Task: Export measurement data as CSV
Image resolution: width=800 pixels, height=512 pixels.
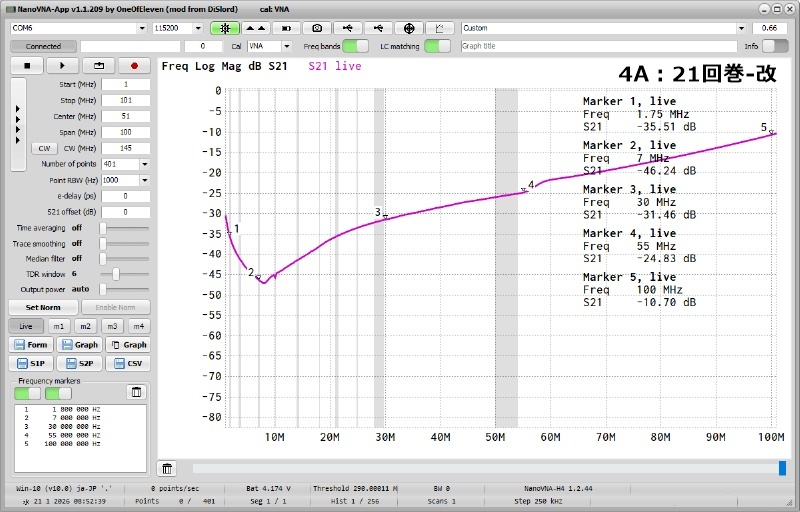Action: [x=128, y=363]
